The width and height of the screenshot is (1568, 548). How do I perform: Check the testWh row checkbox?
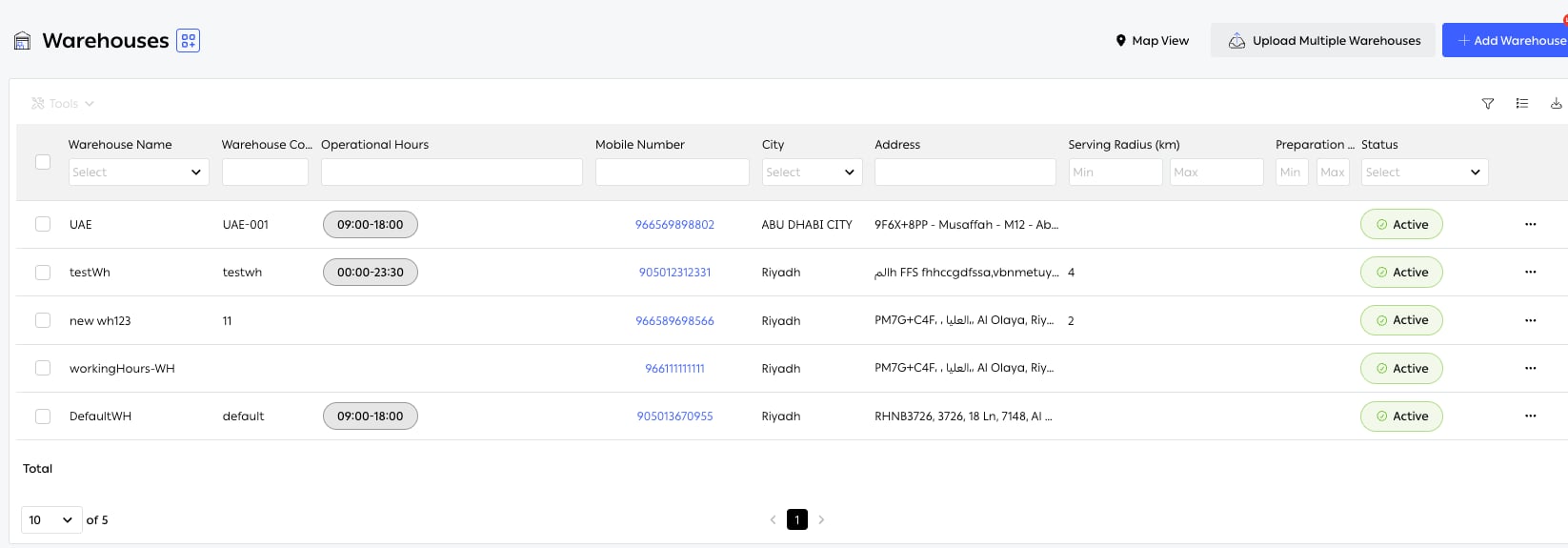(x=43, y=272)
